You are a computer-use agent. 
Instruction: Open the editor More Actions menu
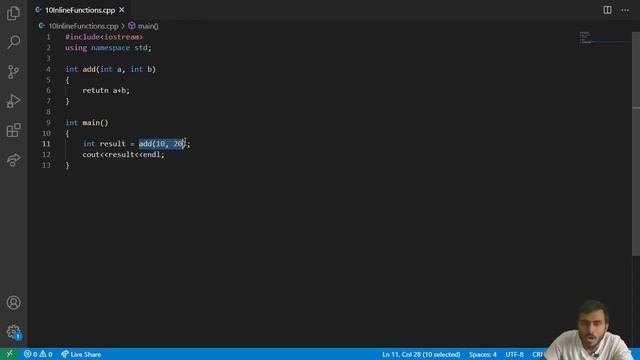pos(625,10)
